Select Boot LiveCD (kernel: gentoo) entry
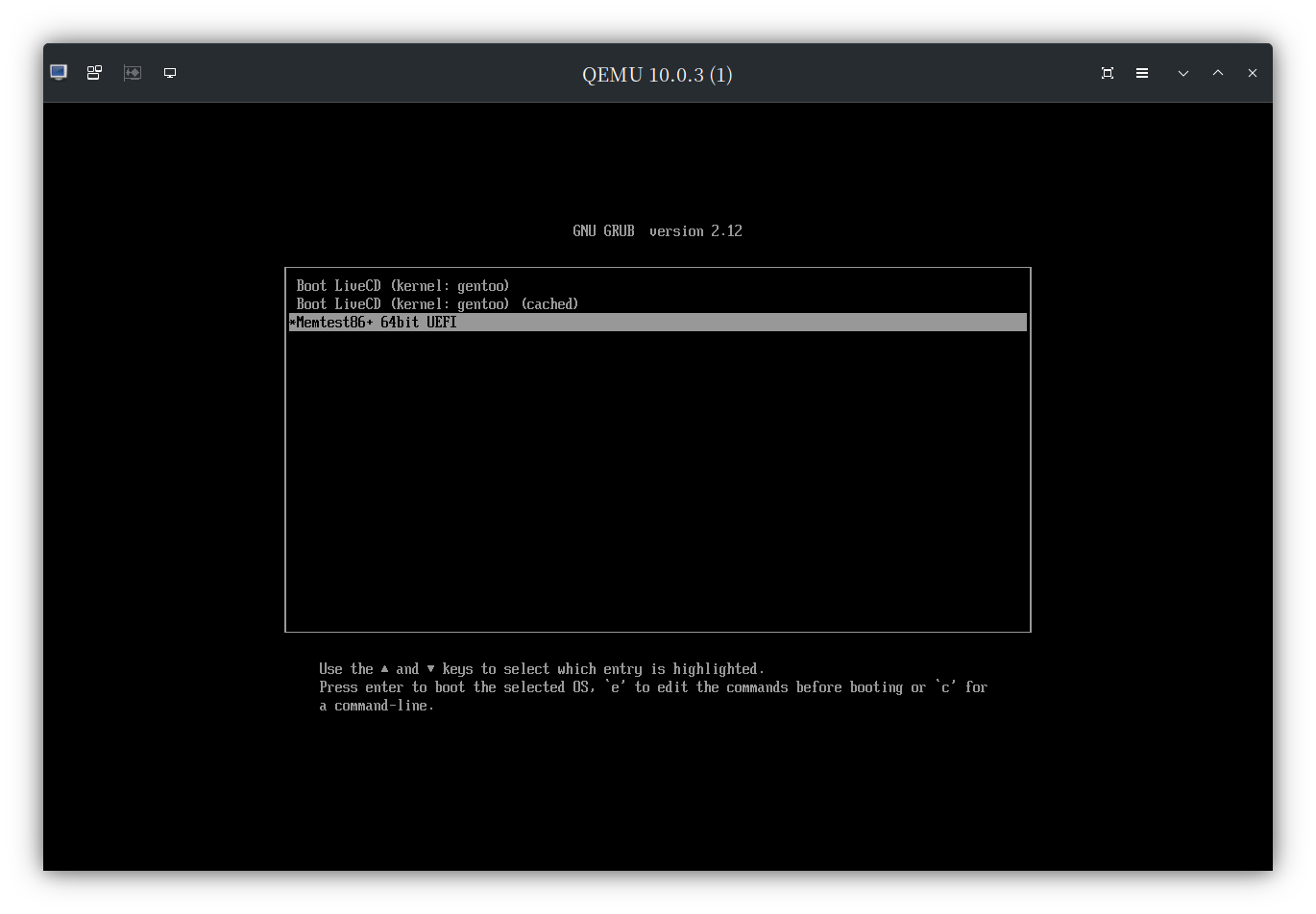 tap(402, 285)
